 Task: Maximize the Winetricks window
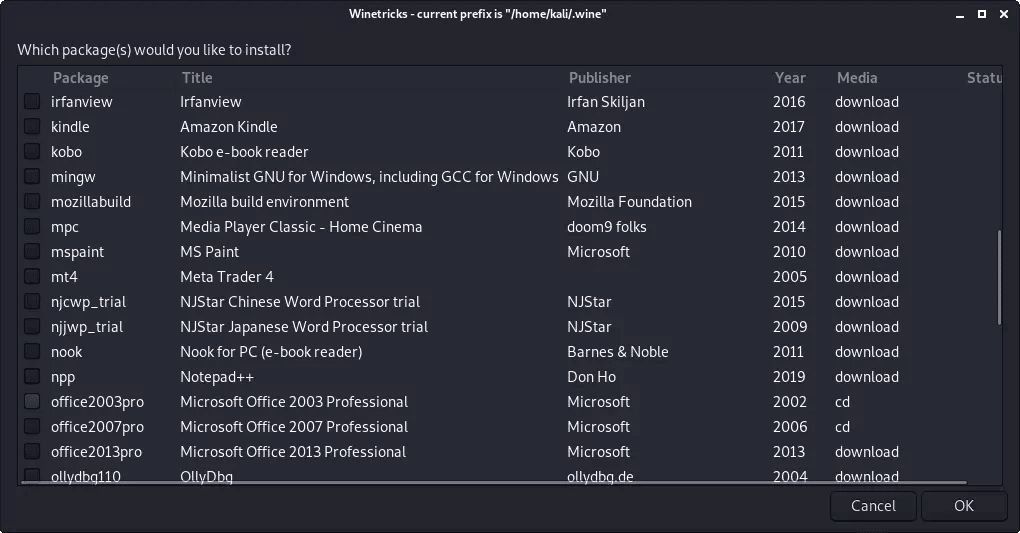[x=982, y=14]
